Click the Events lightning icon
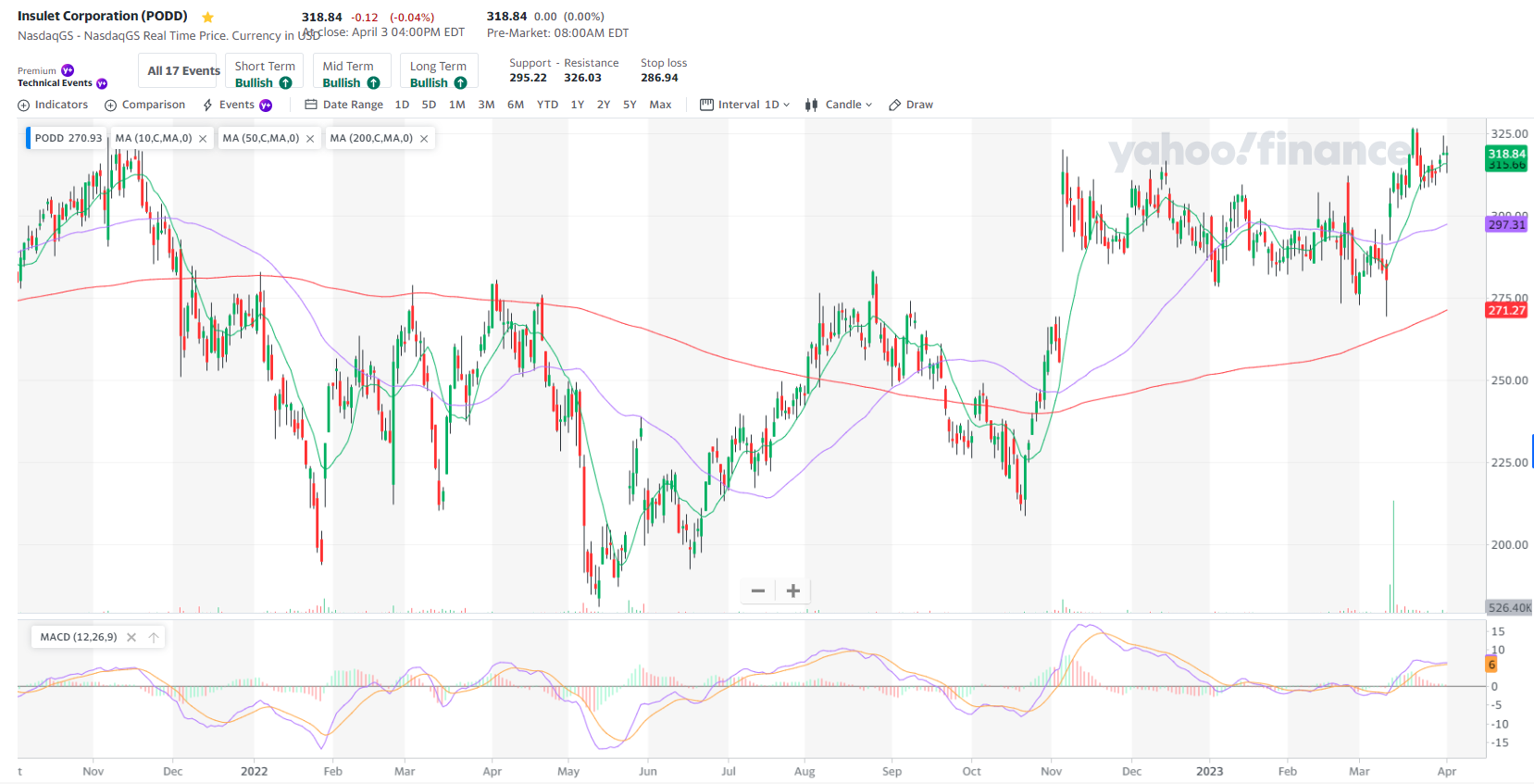The height and width of the screenshot is (784, 1534). (x=208, y=106)
